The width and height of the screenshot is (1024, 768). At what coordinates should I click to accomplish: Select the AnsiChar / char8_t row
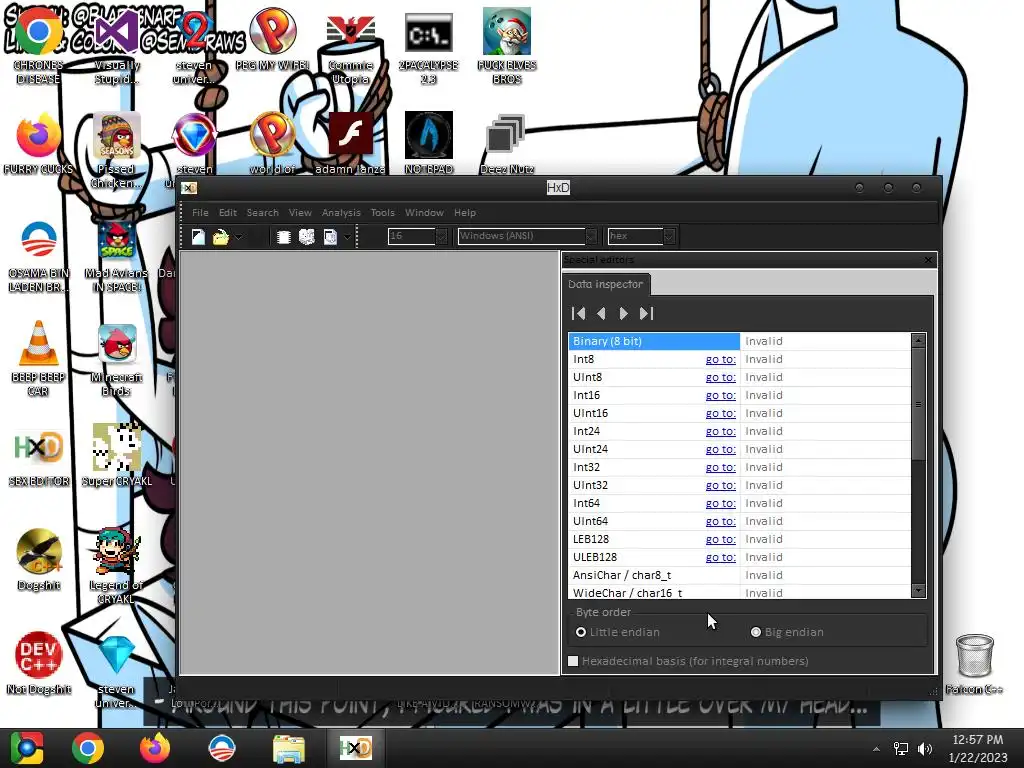tap(739, 575)
